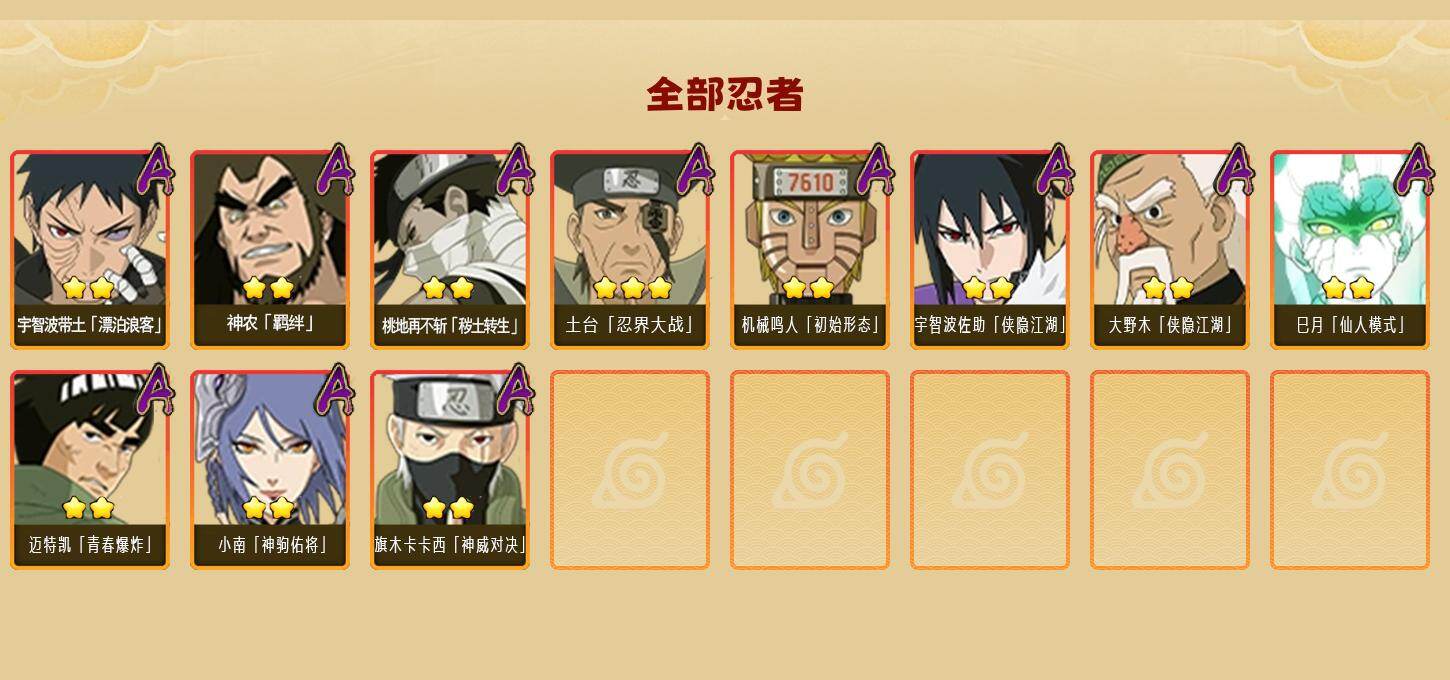Screen dimensions: 1450x680
Task: Pick the 宇智波佐助「侠隐江湖」ninja card
Action: (990, 249)
